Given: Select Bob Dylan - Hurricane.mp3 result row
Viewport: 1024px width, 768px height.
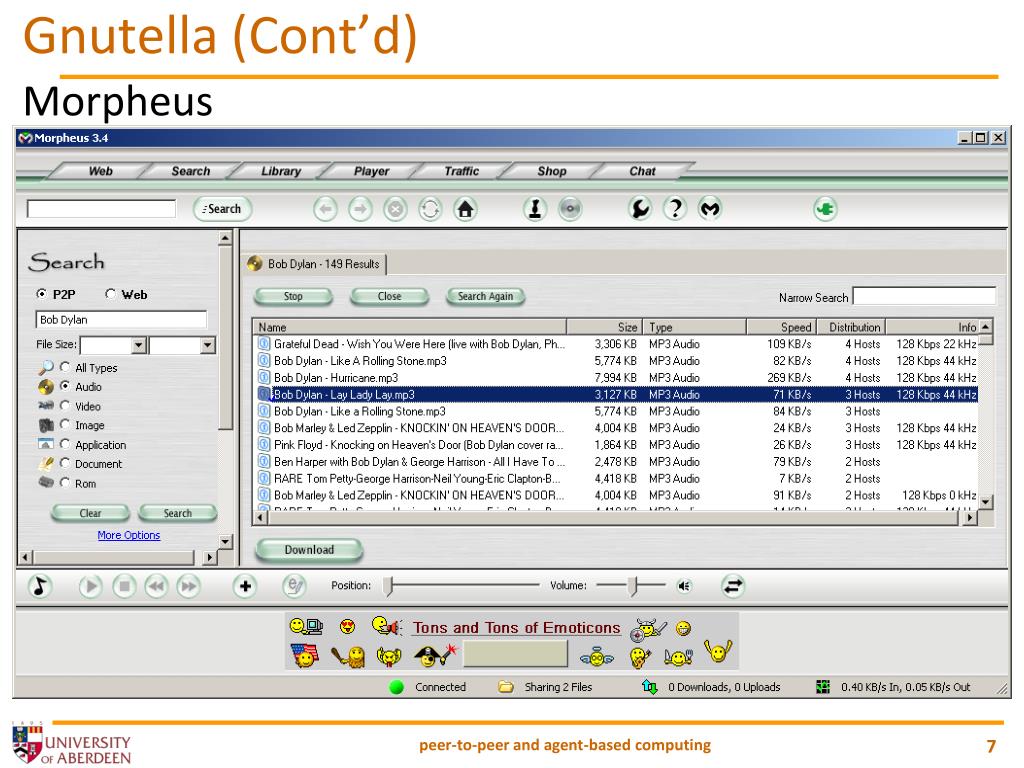Looking at the screenshot, I should (617, 377).
